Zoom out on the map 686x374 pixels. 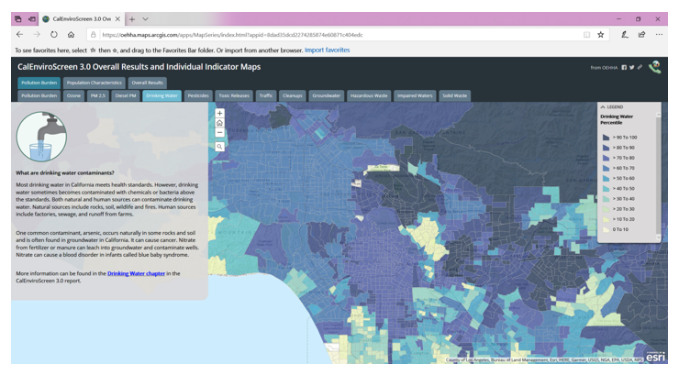point(220,133)
